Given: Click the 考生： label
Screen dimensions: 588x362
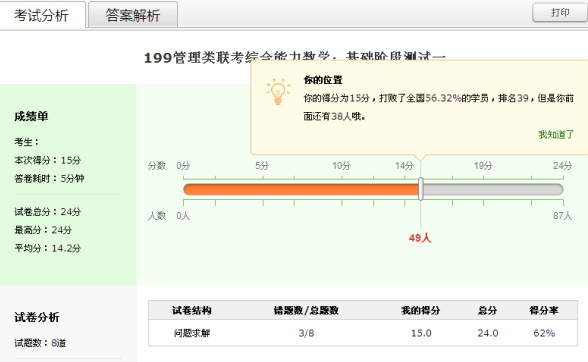Looking at the screenshot, I should coord(27,142).
